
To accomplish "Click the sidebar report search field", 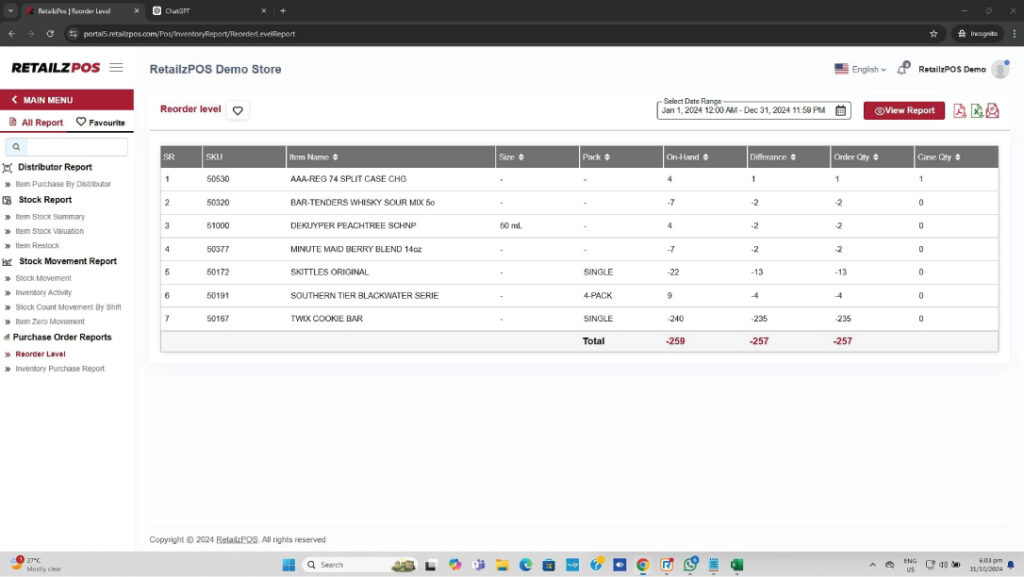I will click(71, 147).
